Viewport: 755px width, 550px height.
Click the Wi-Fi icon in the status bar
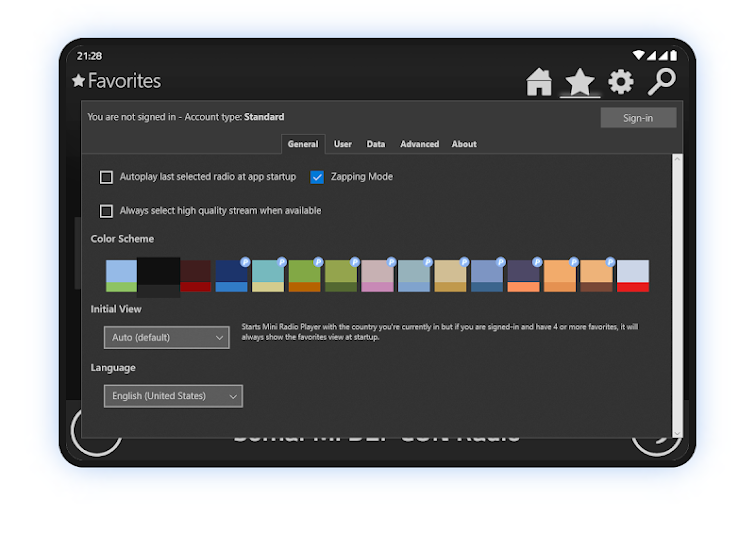[639, 55]
